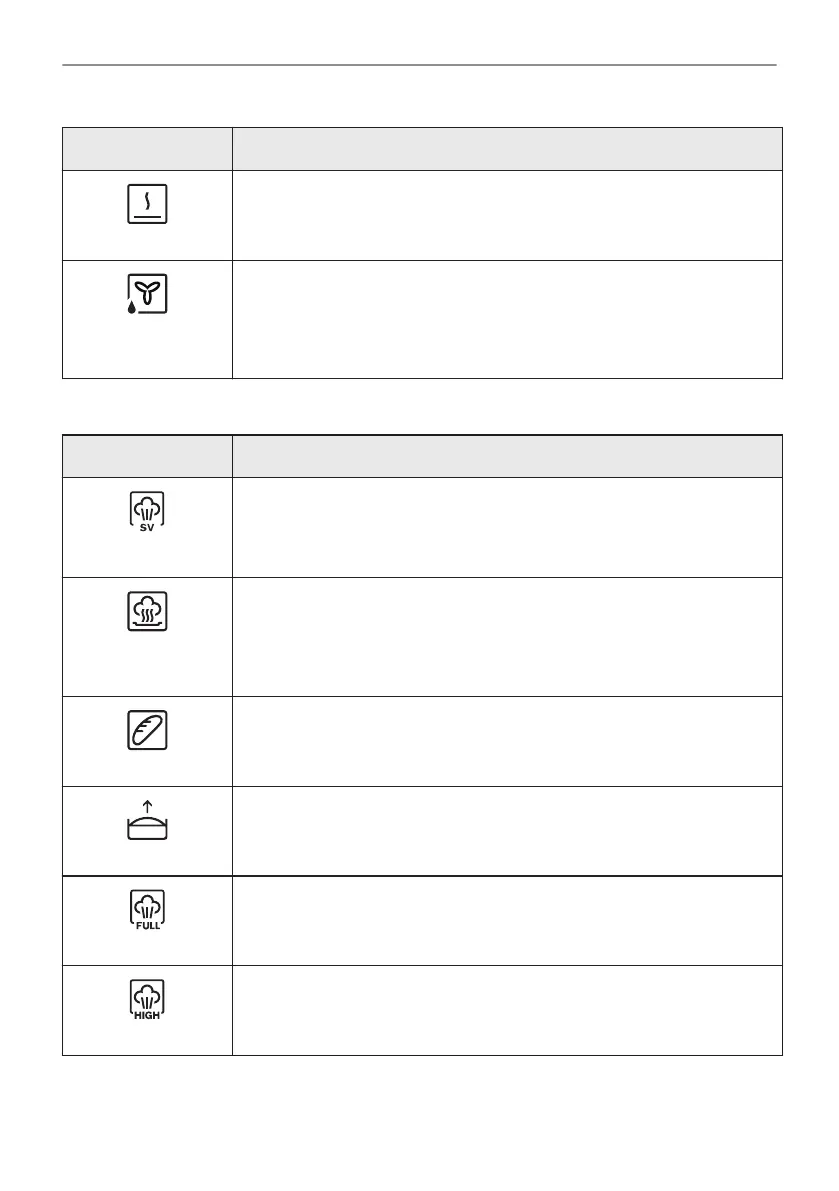Click the blank description cell beside HIGH icon
Image resolution: width=839 pixels, height=1191 pixels.
[x=506, y=1010]
